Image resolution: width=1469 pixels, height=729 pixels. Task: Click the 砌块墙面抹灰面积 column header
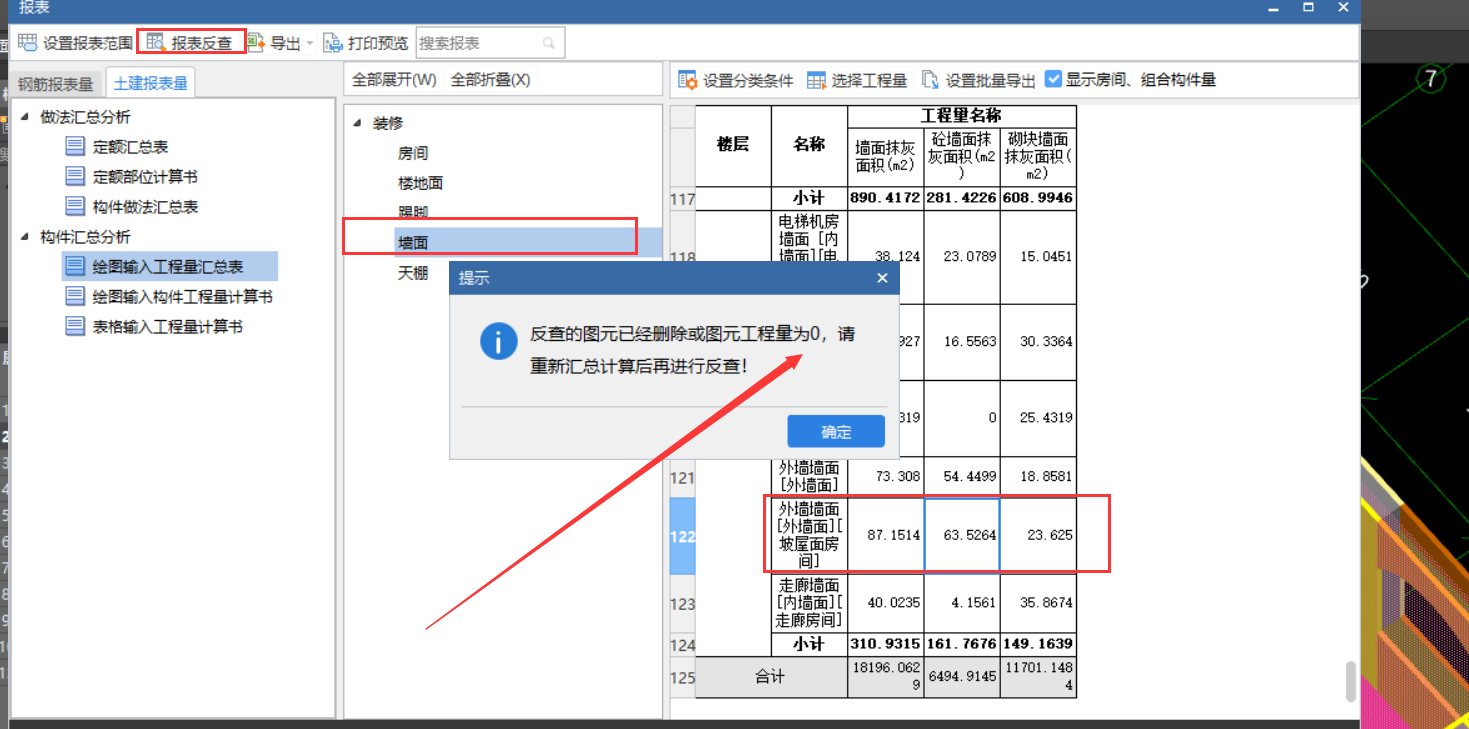(x=1038, y=157)
